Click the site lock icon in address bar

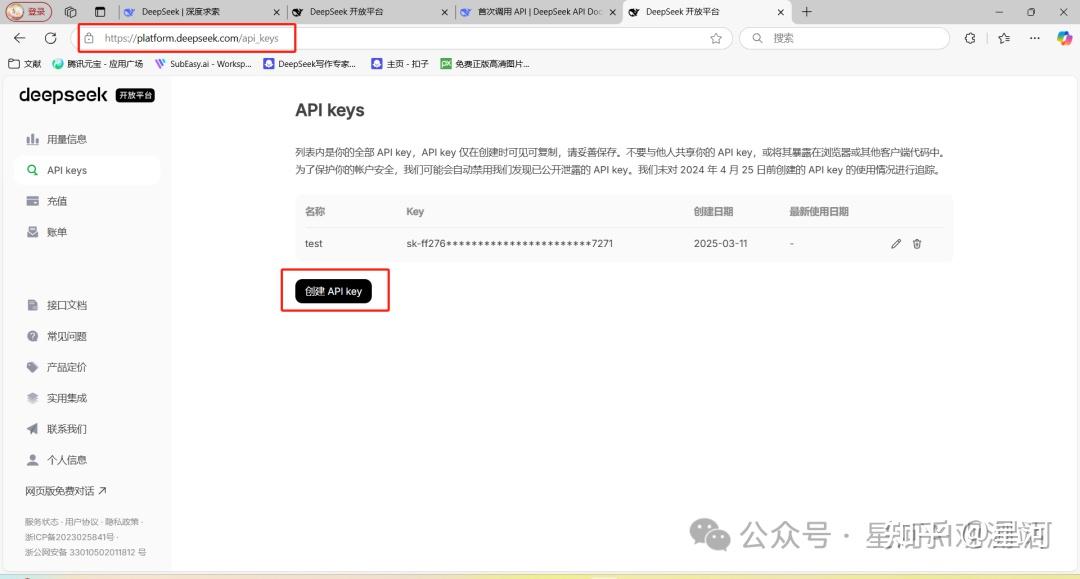89,39
